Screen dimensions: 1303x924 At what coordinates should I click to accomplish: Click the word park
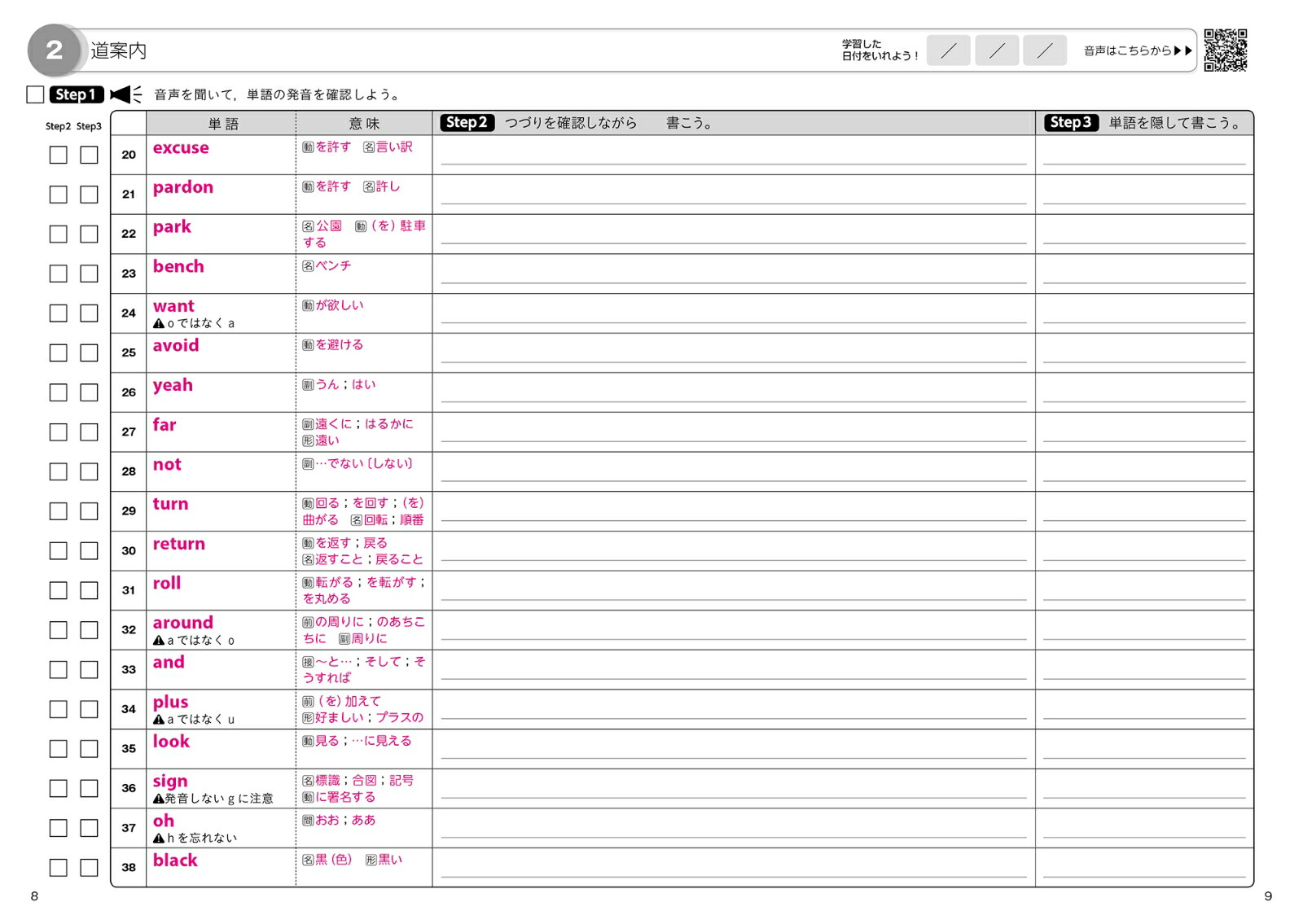(x=172, y=227)
